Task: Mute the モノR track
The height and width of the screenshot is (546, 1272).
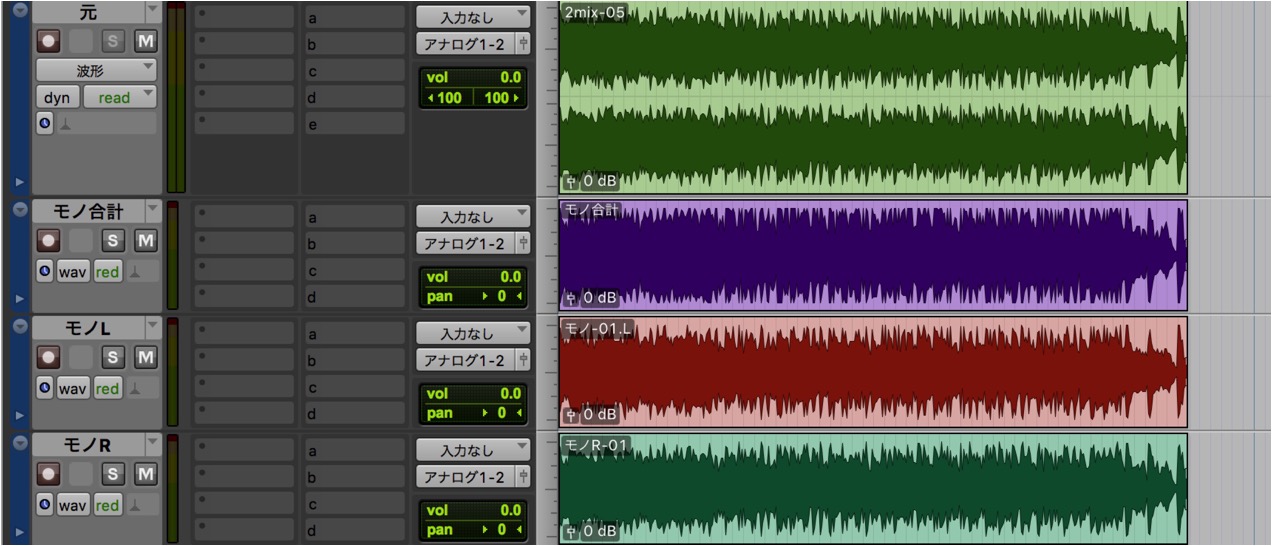Action: tap(146, 474)
